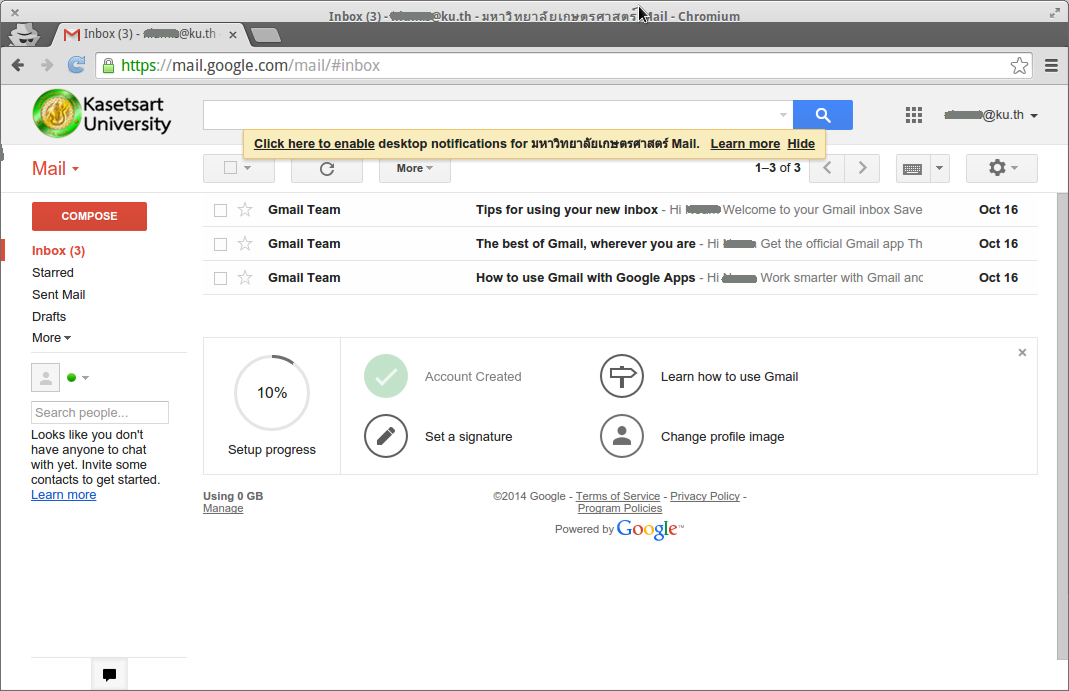
Task: Close the Inbox browser tab
Action: click(233, 35)
